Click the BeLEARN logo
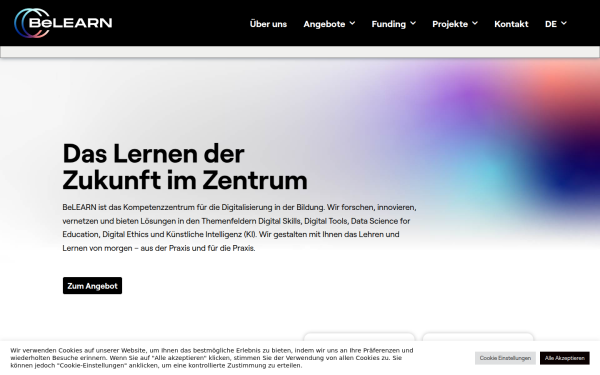 click(63, 23)
